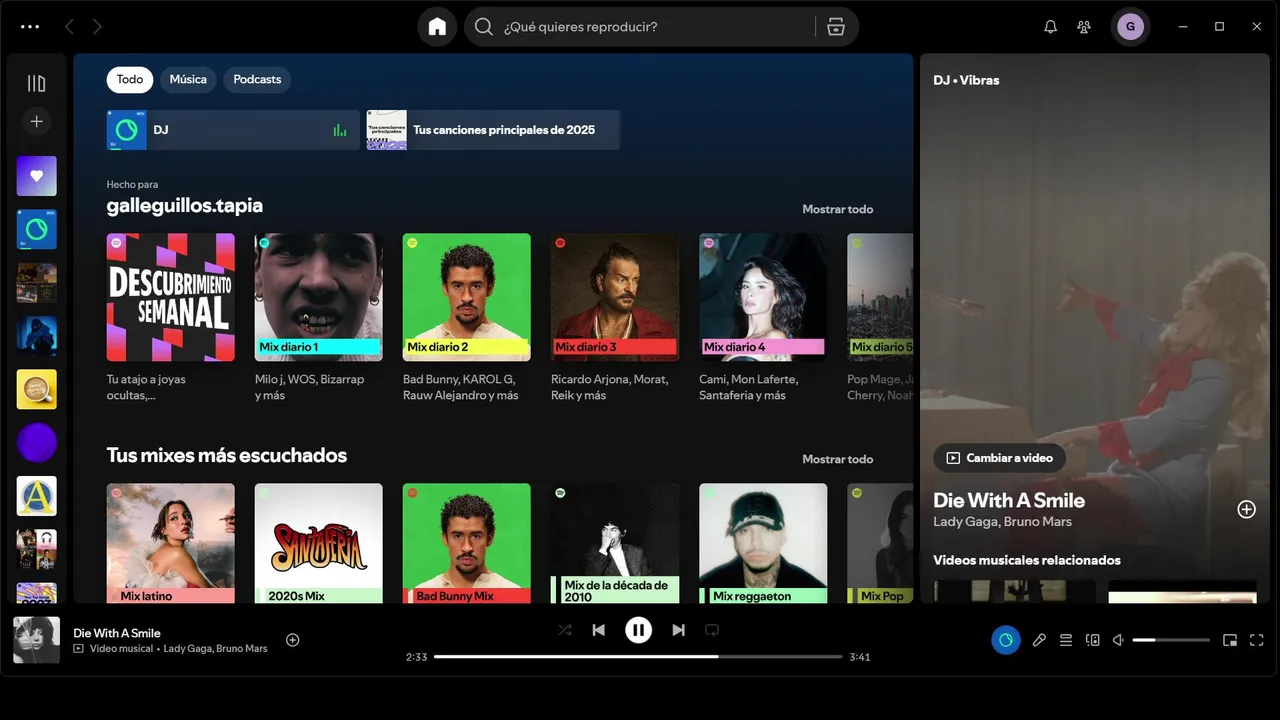Open Mix de la década de 2010
Viewport: 1280px width, 720px height.
coord(615,543)
